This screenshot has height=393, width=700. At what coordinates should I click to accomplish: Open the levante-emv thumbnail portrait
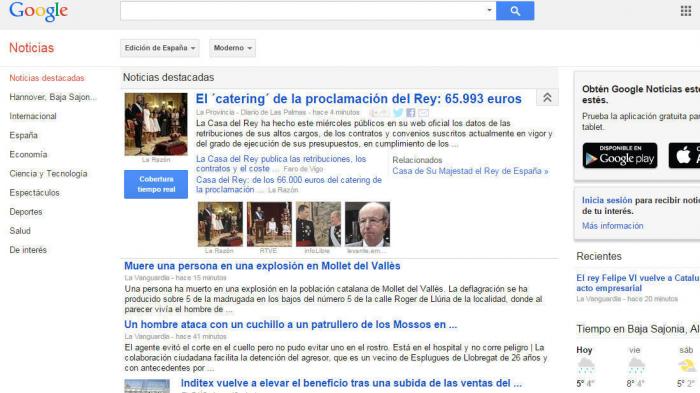coord(367,224)
